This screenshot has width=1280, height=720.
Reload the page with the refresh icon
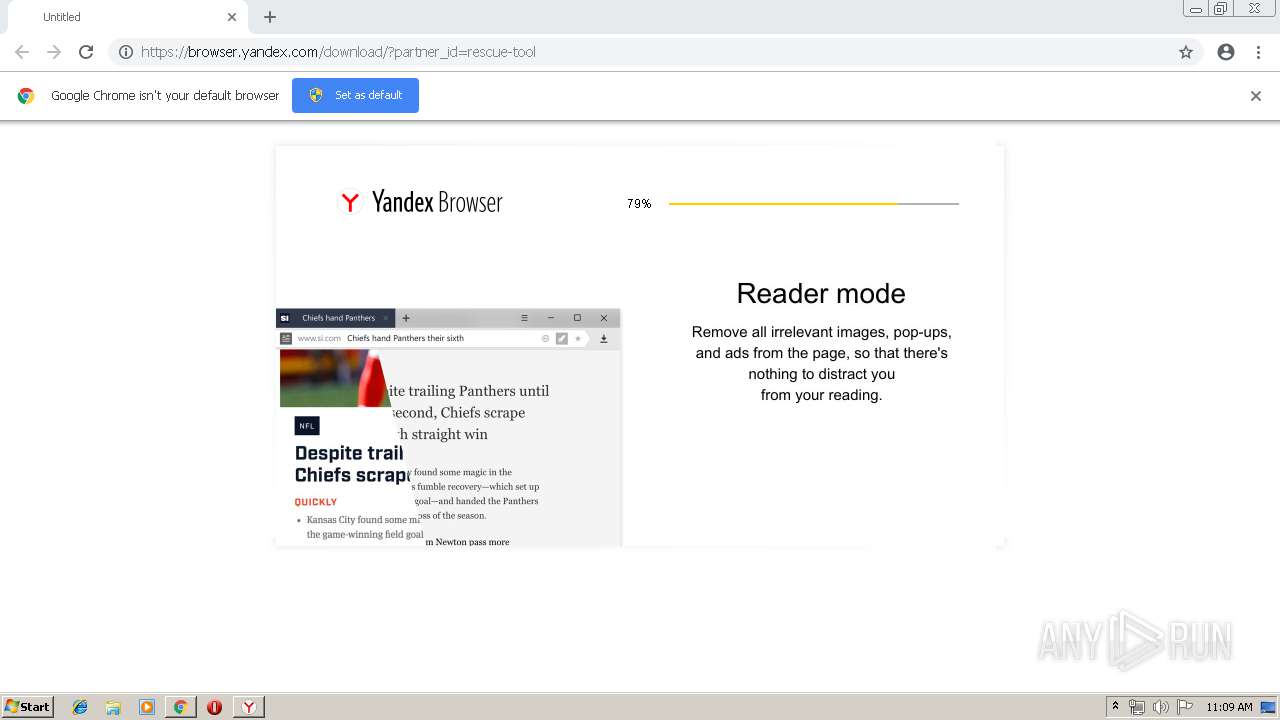[x=86, y=52]
